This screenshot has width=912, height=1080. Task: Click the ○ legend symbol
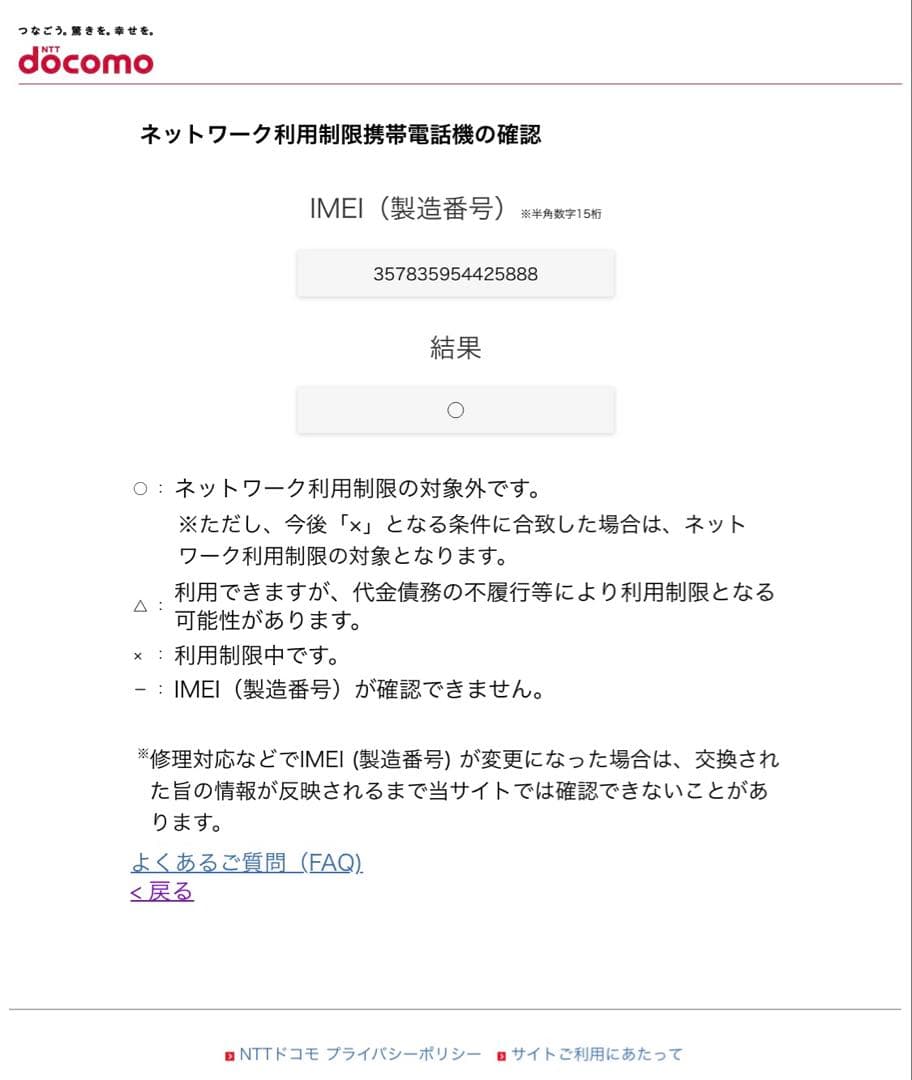[140, 488]
